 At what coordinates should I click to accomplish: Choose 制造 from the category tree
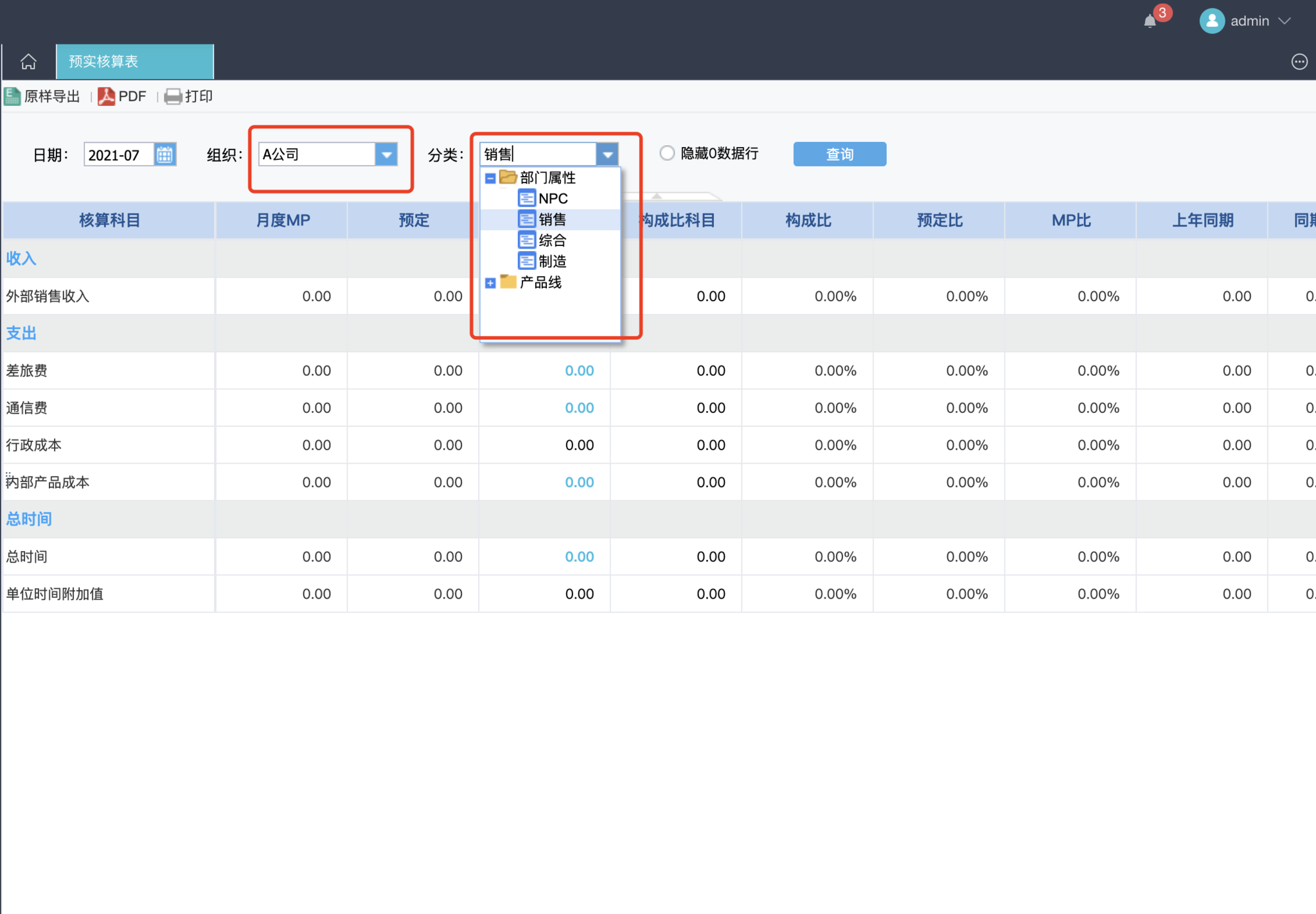point(552,261)
